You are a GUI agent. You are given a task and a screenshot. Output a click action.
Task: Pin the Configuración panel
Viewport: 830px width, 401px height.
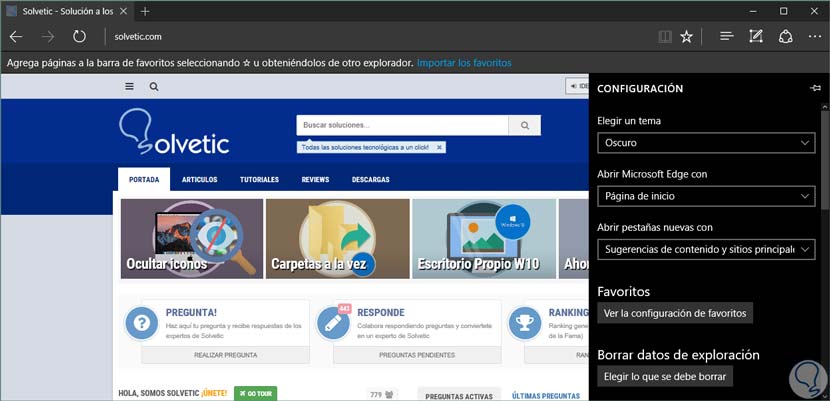point(815,88)
